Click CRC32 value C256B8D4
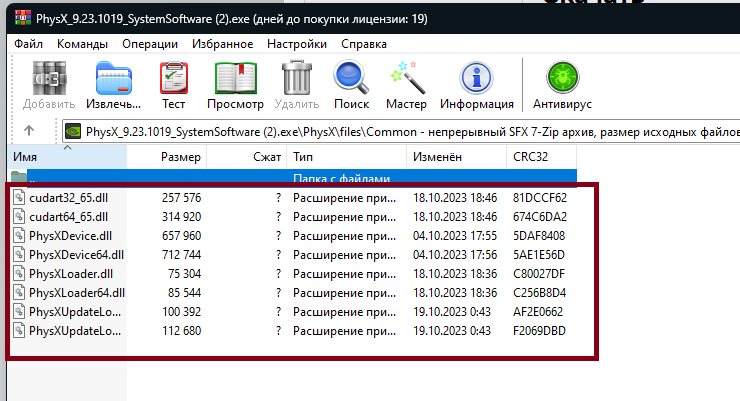The width and height of the screenshot is (740, 401). (x=539, y=292)
